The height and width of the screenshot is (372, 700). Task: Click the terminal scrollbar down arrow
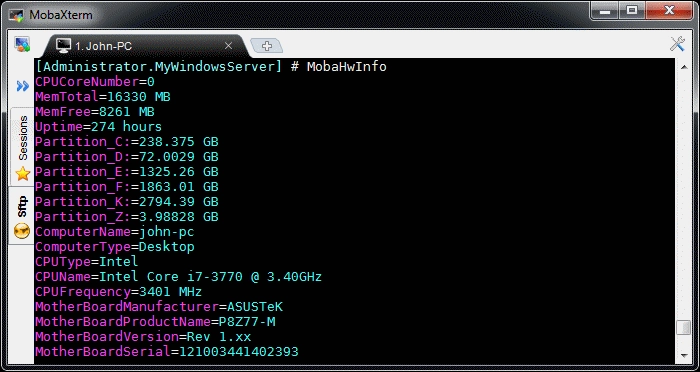pyautogui.click(x=683, y=355)
